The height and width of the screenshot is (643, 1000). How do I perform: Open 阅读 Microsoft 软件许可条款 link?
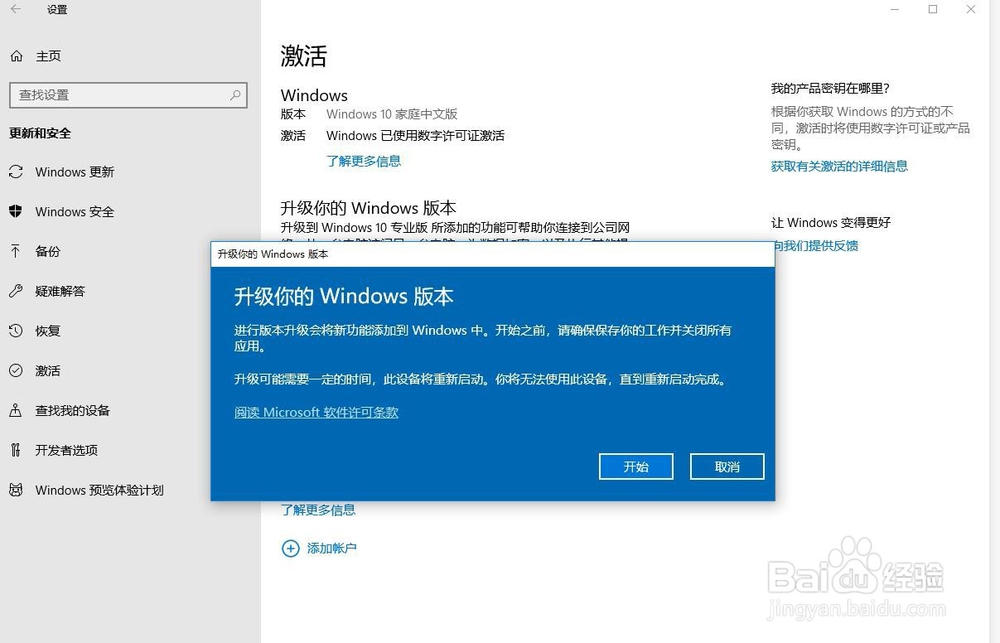316,413
